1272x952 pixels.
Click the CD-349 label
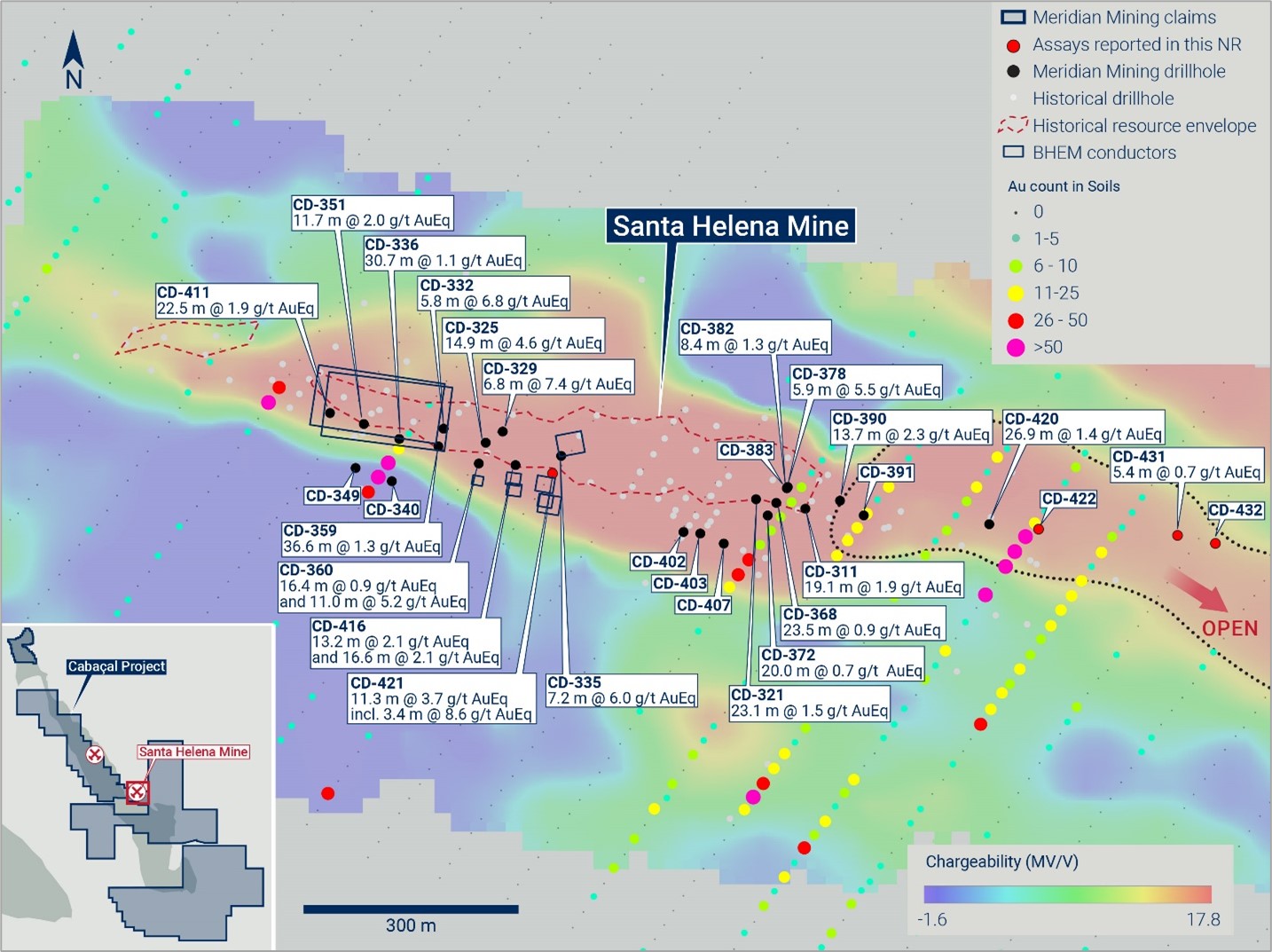point(333,496)
